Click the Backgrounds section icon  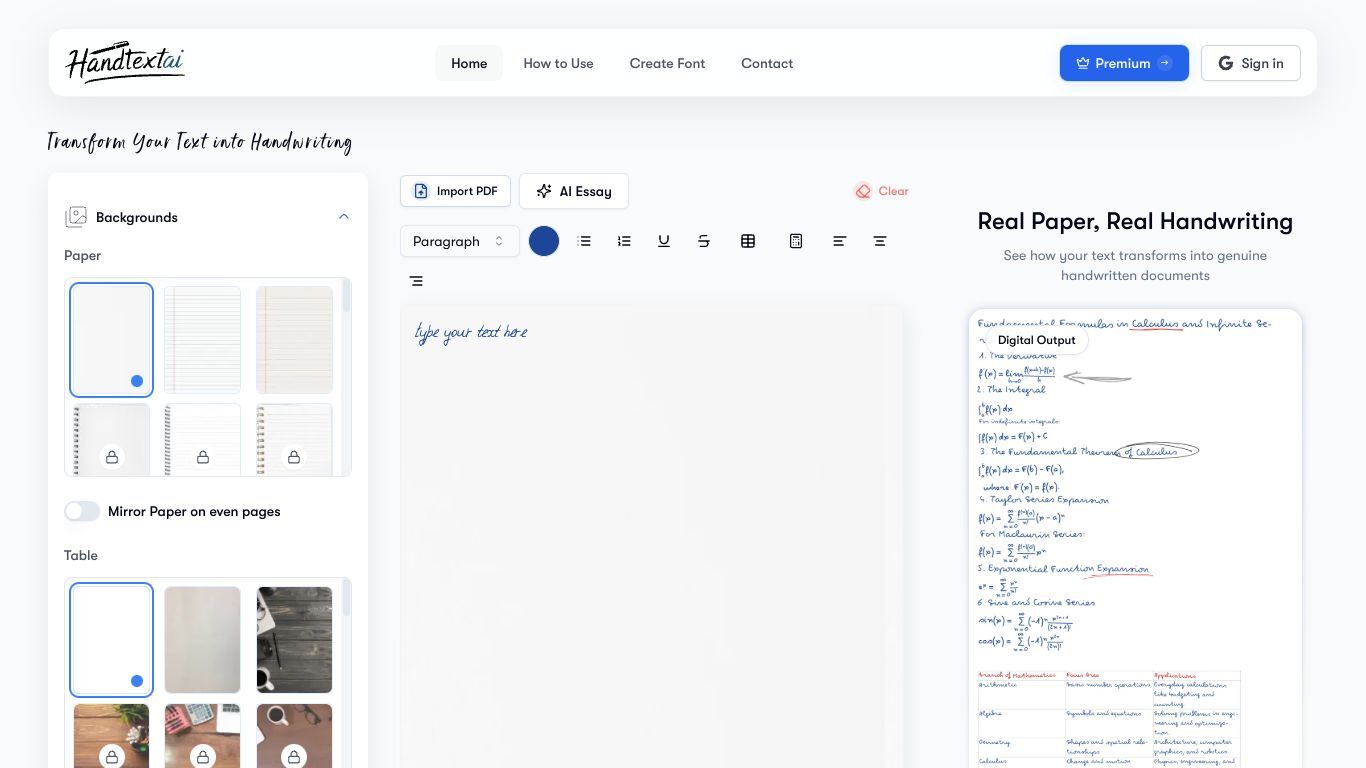click(x=76, y=217)
